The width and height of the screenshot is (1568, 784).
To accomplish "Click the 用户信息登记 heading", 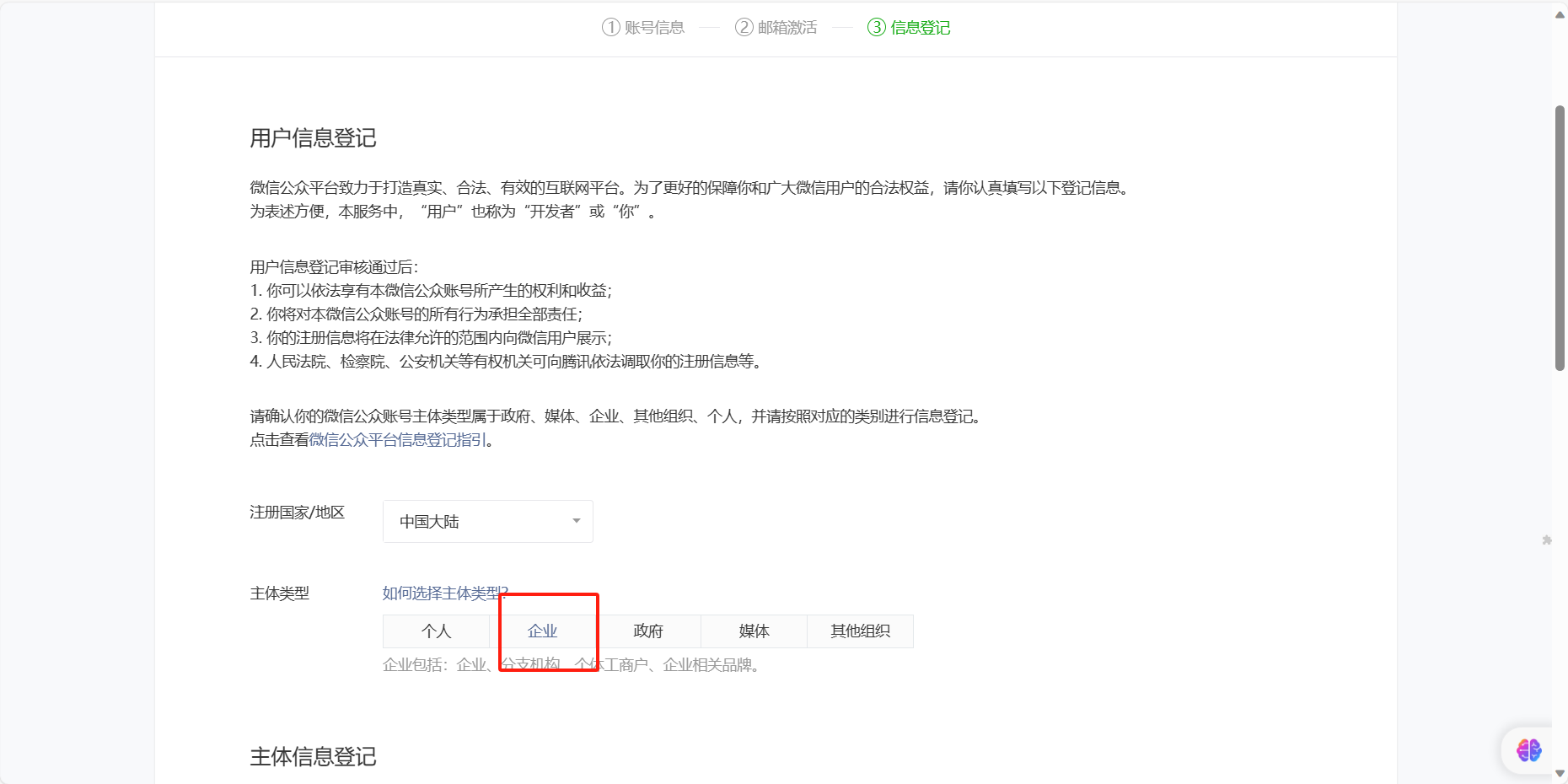I will click(x=313, y=138).
